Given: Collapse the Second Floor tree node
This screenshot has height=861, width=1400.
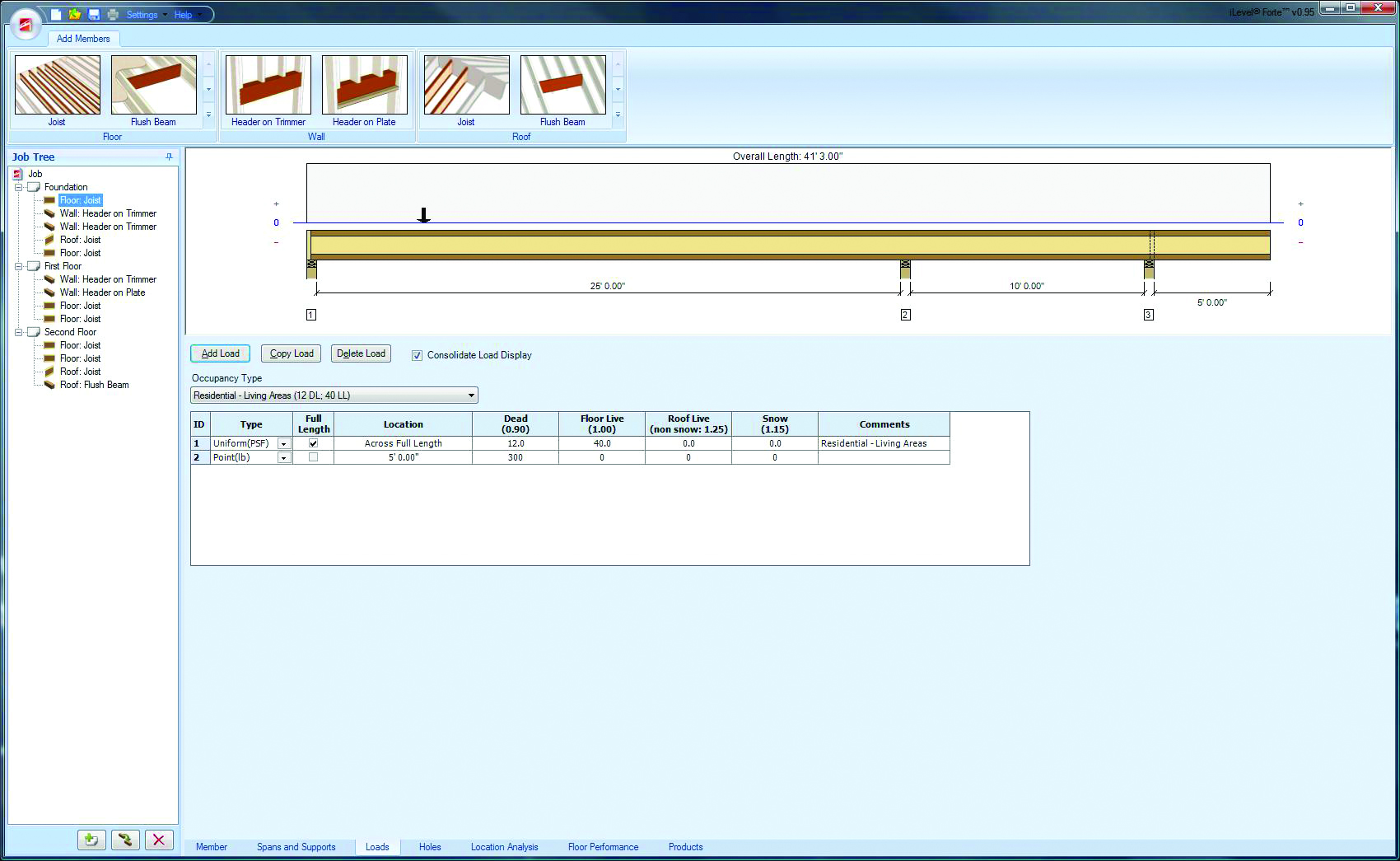Looking at the screenshot, I should pos(18,332).
